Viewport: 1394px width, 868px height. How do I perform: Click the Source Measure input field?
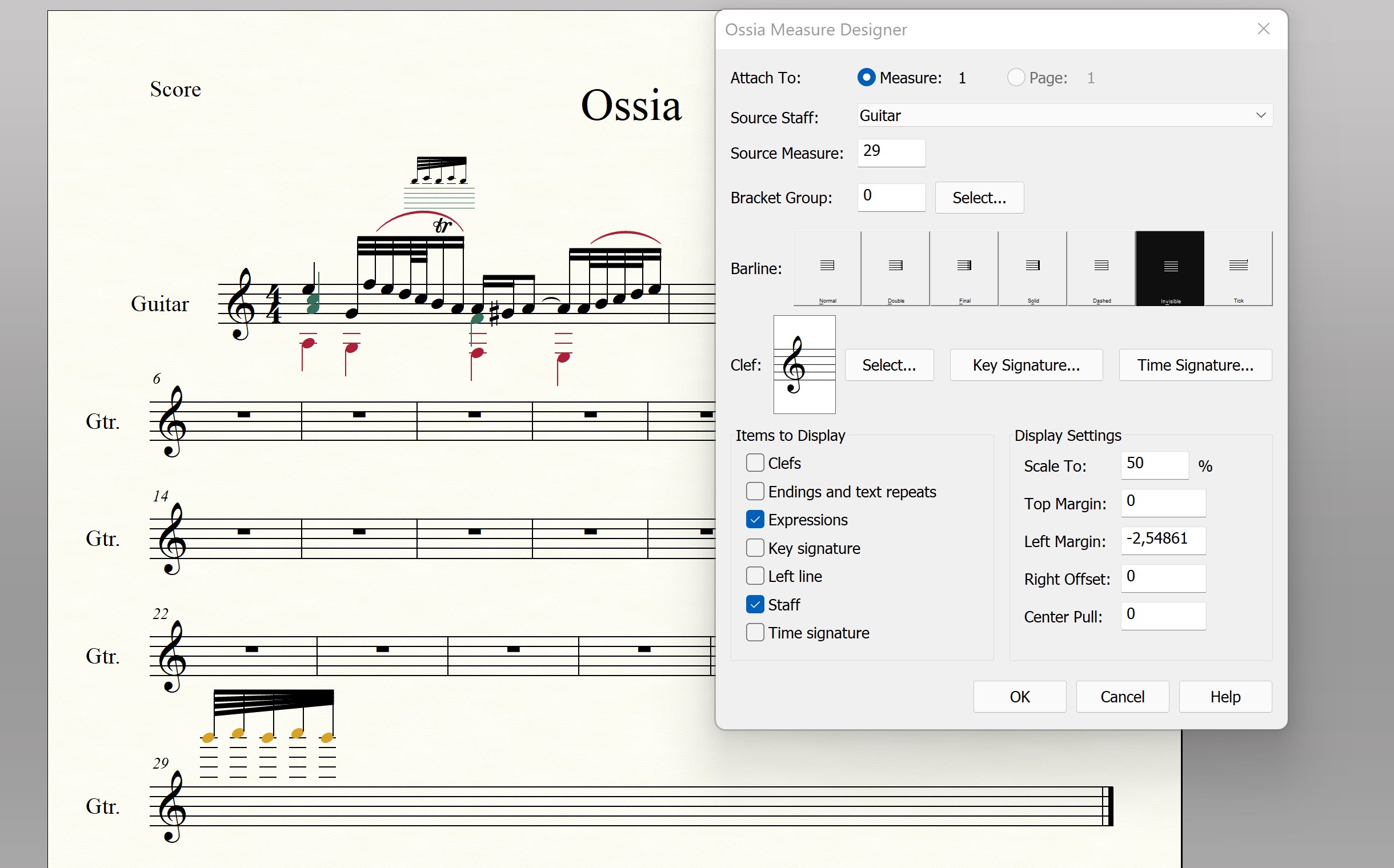tap(891, 152)
